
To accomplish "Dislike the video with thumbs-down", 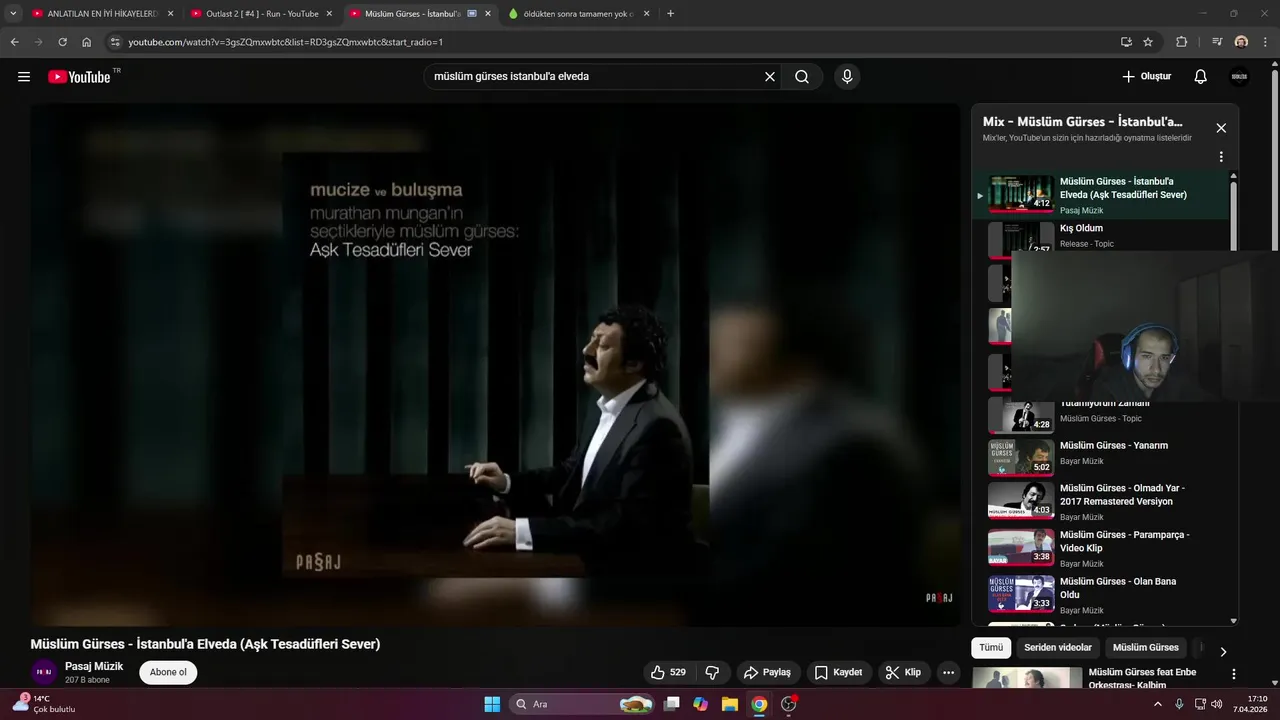I will coord(713,672).
